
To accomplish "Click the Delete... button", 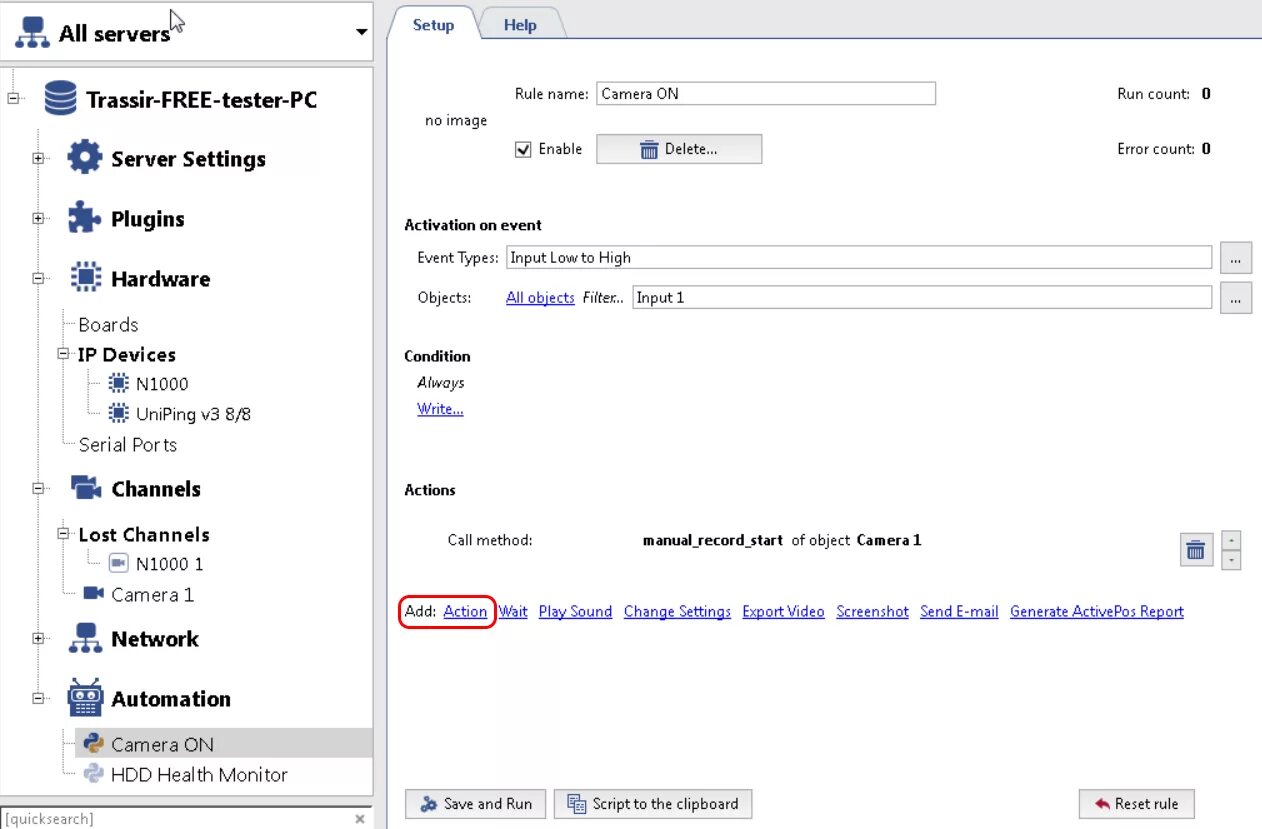I will [x=679, y=149].
